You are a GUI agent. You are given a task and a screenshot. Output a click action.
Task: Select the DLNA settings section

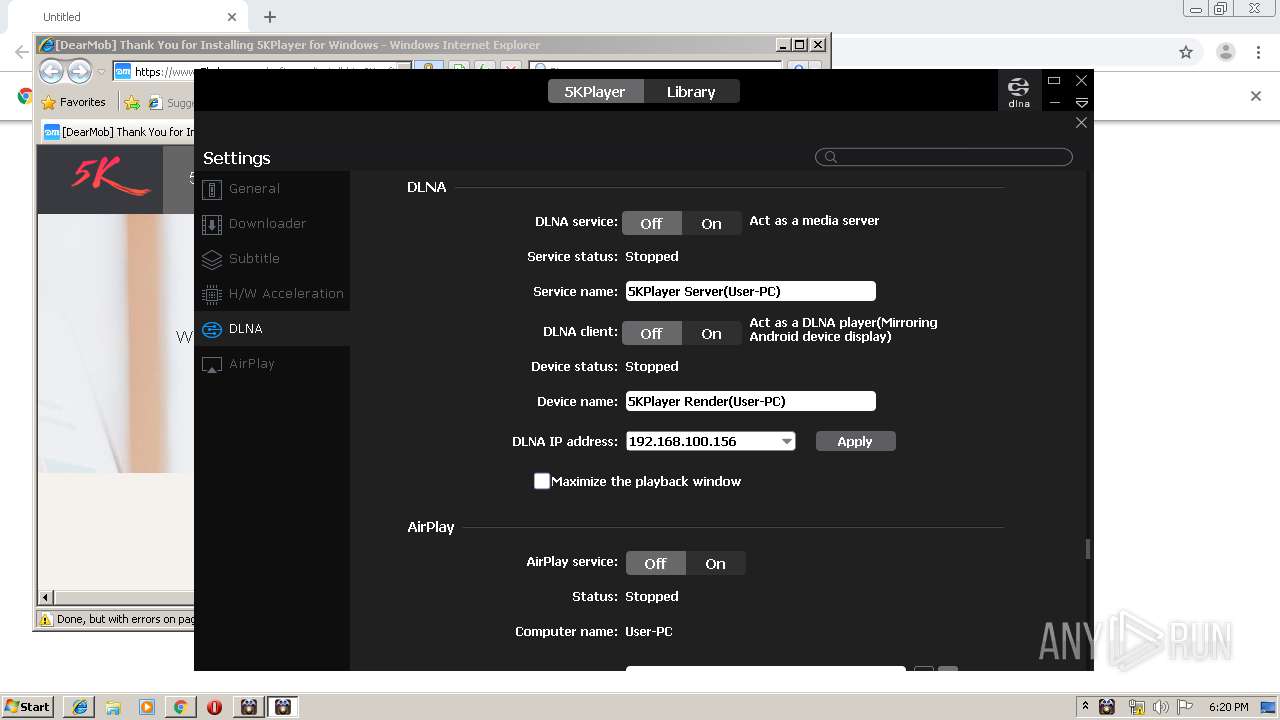(x=272, y=328)
